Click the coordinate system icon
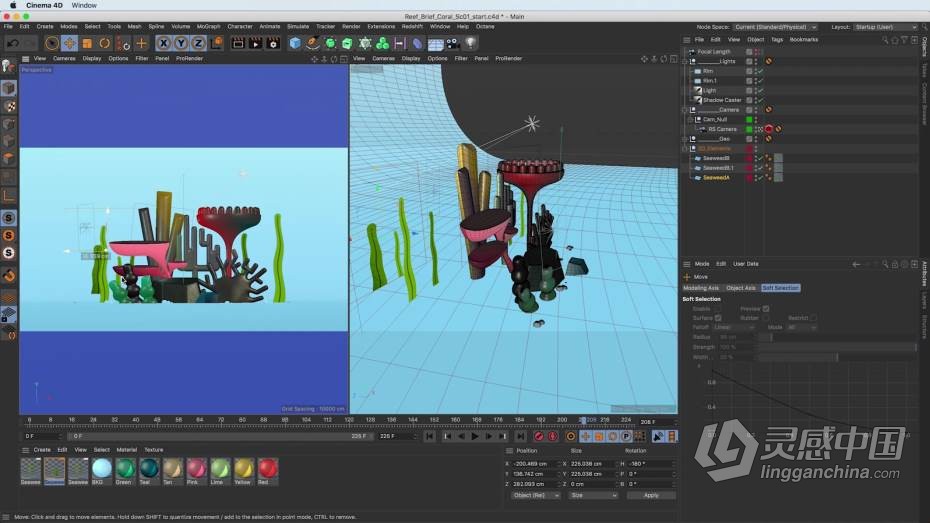This screenshot has height=523, width=930. [216, 43]
